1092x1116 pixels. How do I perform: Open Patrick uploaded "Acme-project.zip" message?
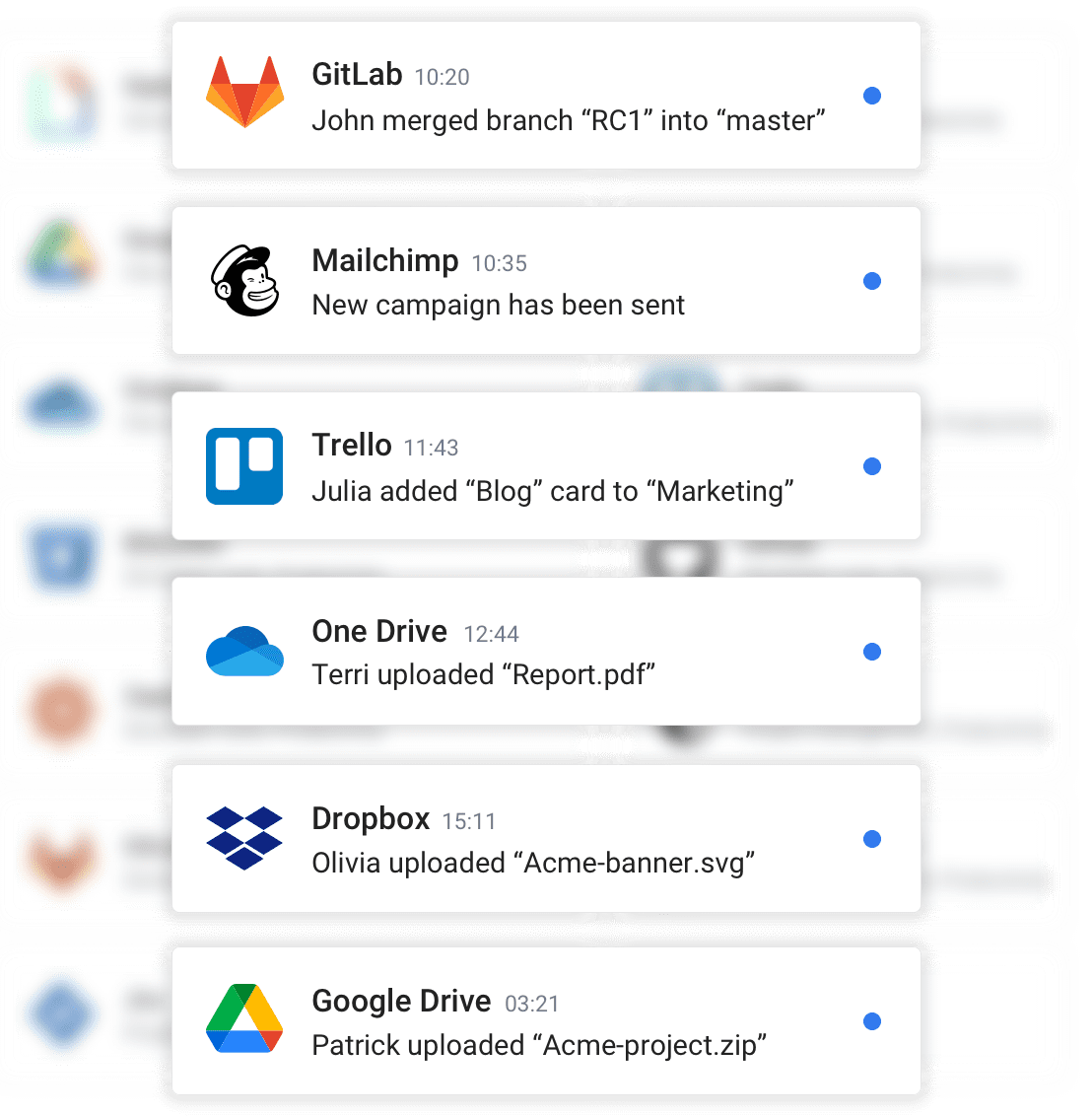coord(539,1046)
